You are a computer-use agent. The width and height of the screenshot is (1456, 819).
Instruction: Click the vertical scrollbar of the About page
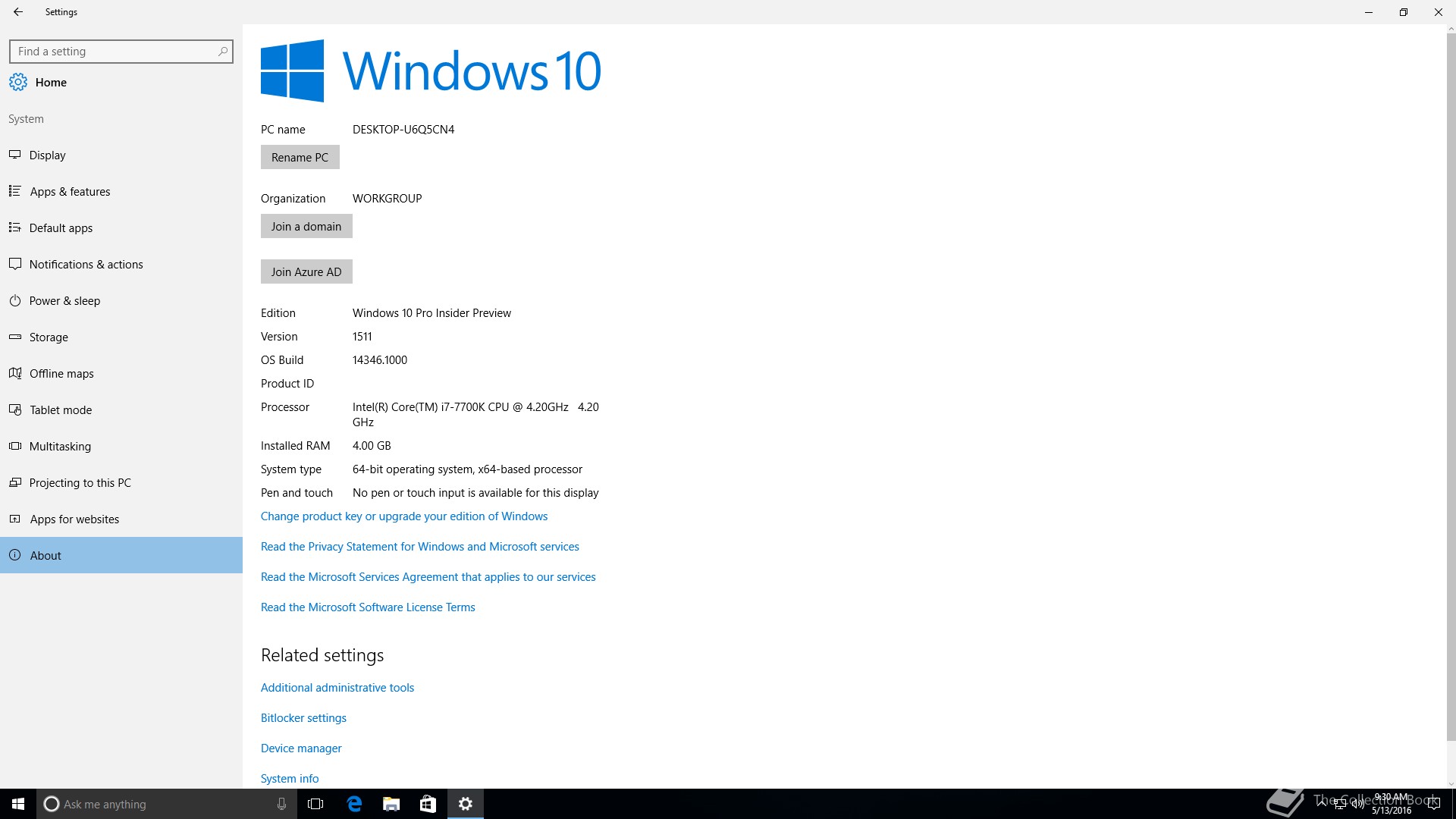tap(1451, 387)
